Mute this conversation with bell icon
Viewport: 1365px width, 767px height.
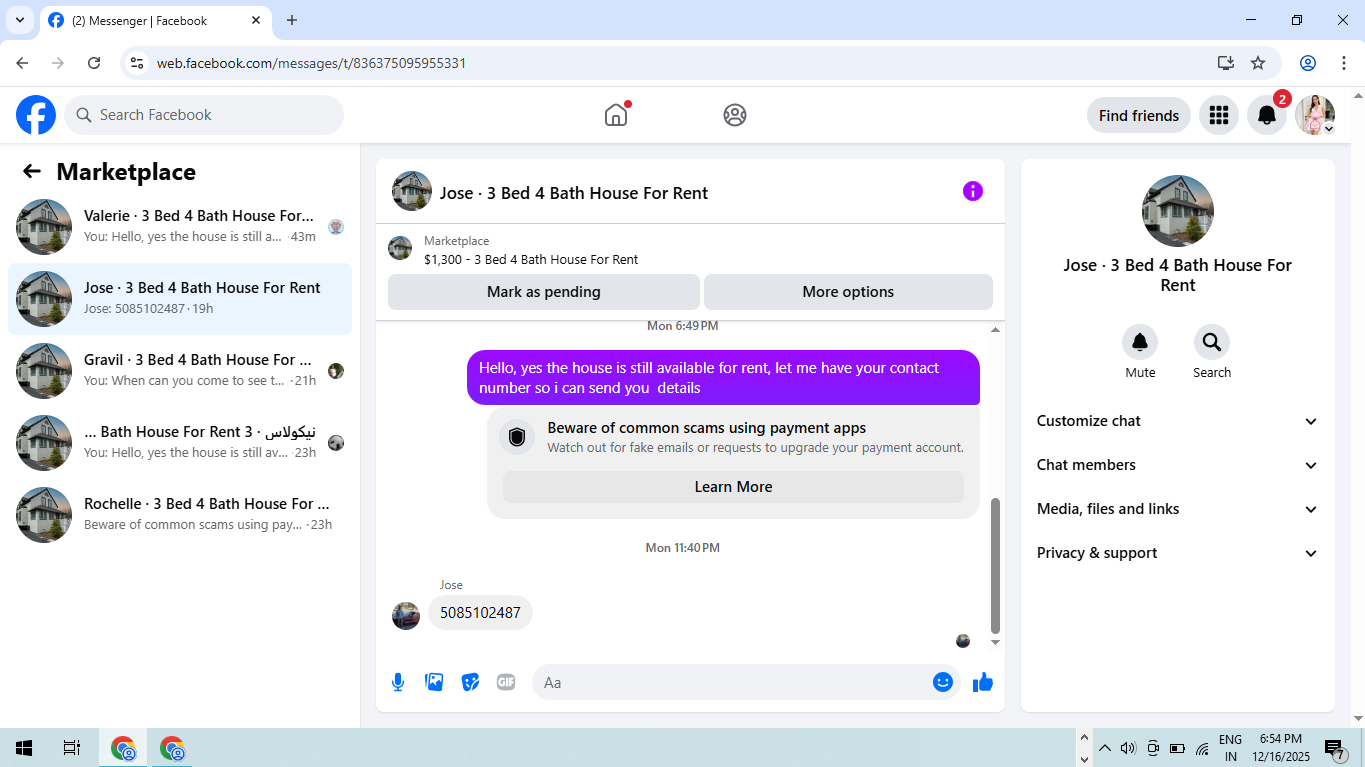[1140, 343]
